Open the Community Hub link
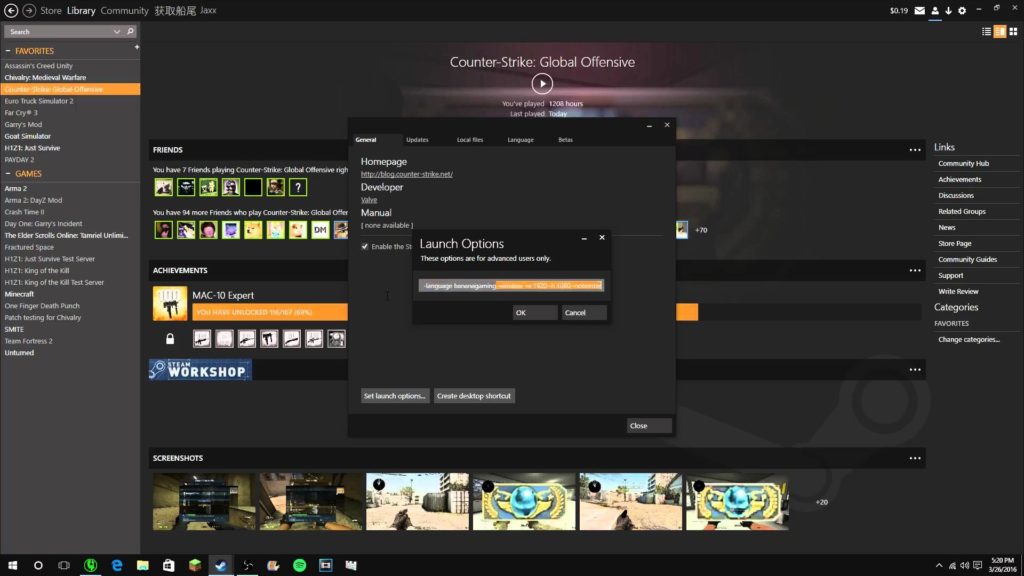Viewport: 1024px width, 576px height. [x=963, y=163]
